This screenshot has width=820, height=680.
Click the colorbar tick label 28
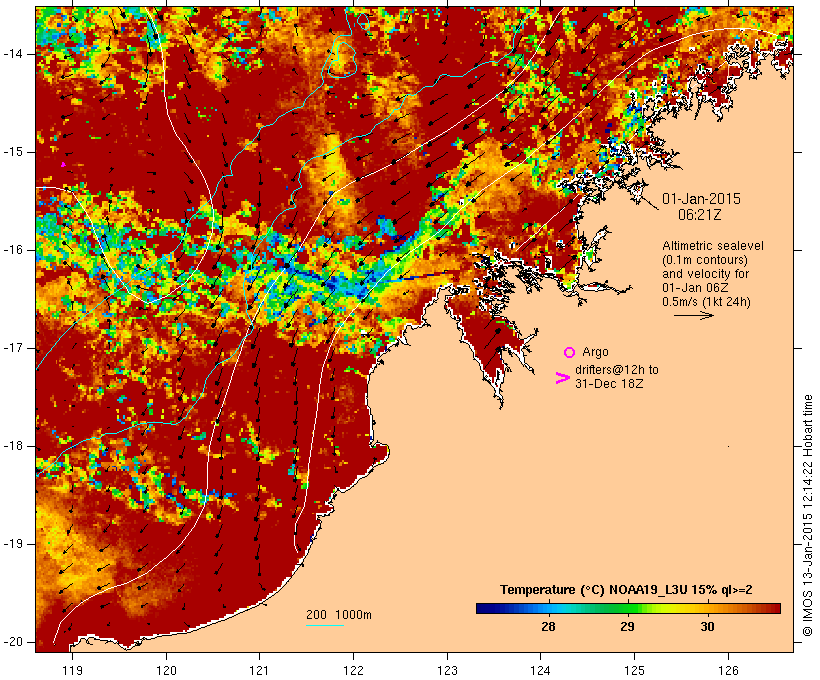pyautogui.click(x=548, y=627)
